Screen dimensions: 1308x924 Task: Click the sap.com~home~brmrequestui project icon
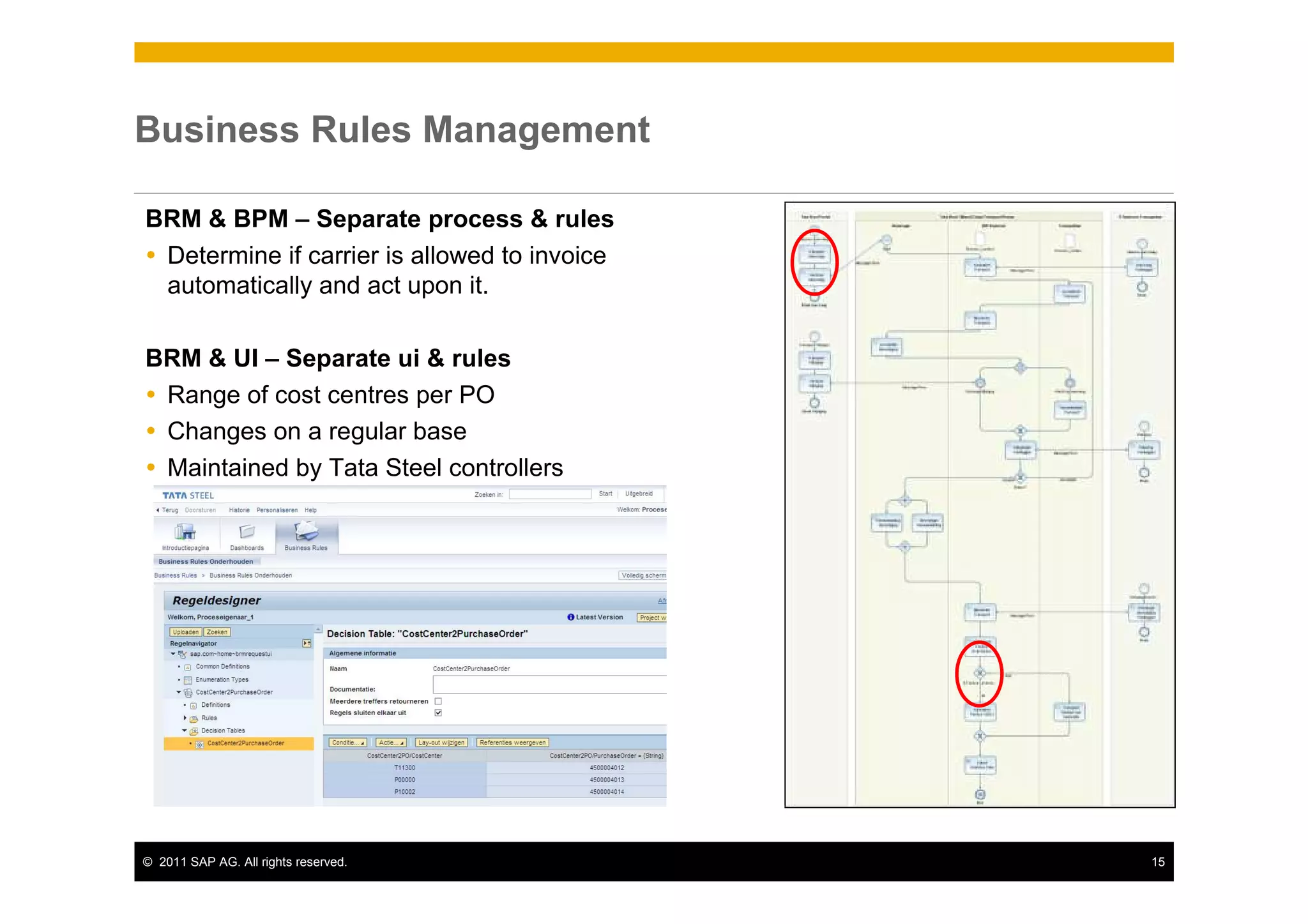[182, 655]
